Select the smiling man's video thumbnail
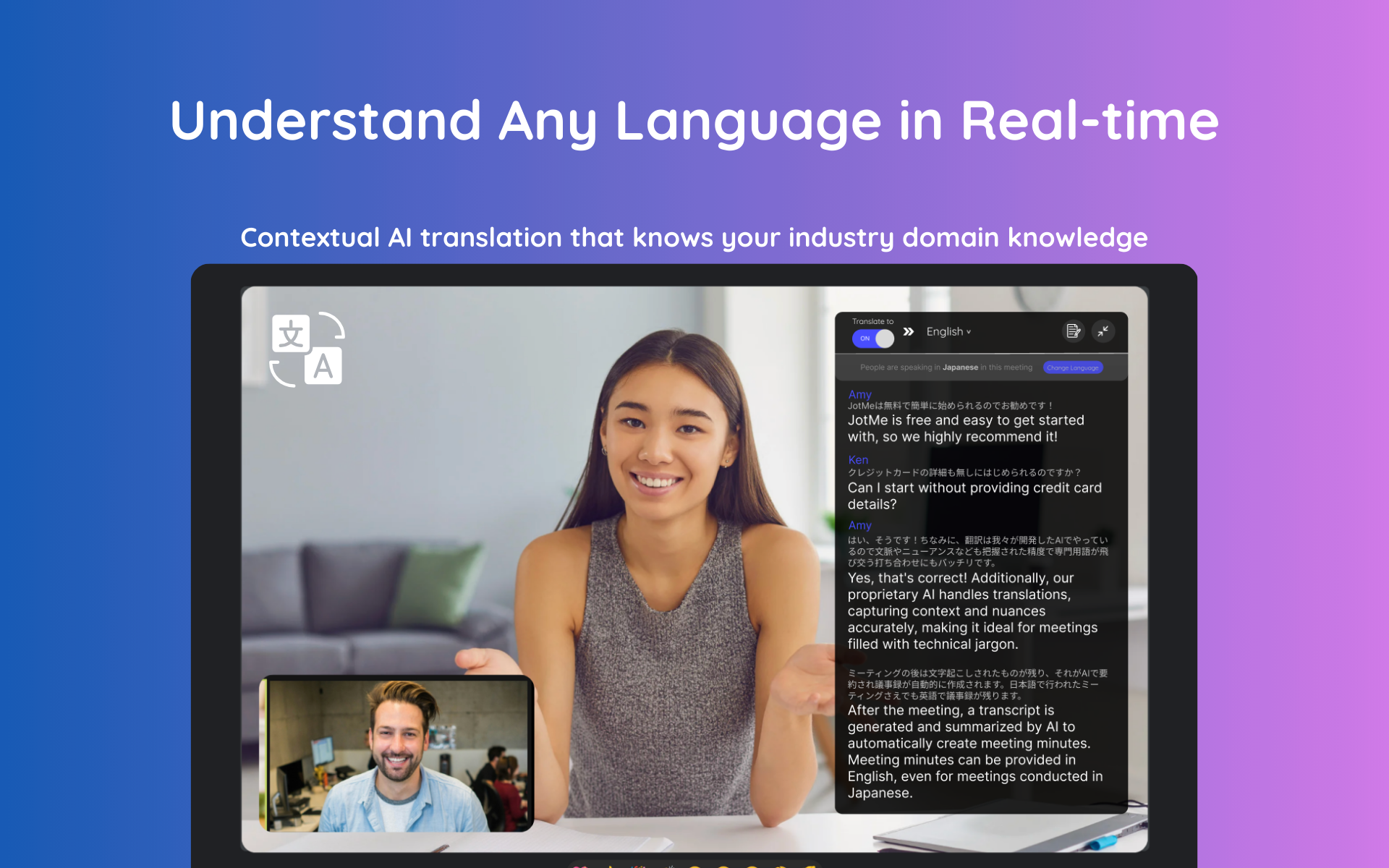Screen dimensions: 1389x868 (396, 754)
